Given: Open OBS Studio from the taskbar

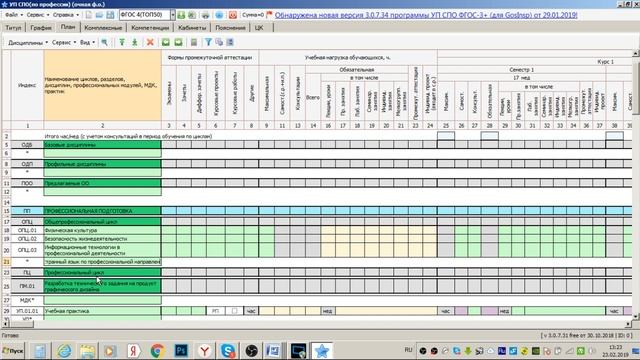Looking at the screenshot, I should click(251, 350).
